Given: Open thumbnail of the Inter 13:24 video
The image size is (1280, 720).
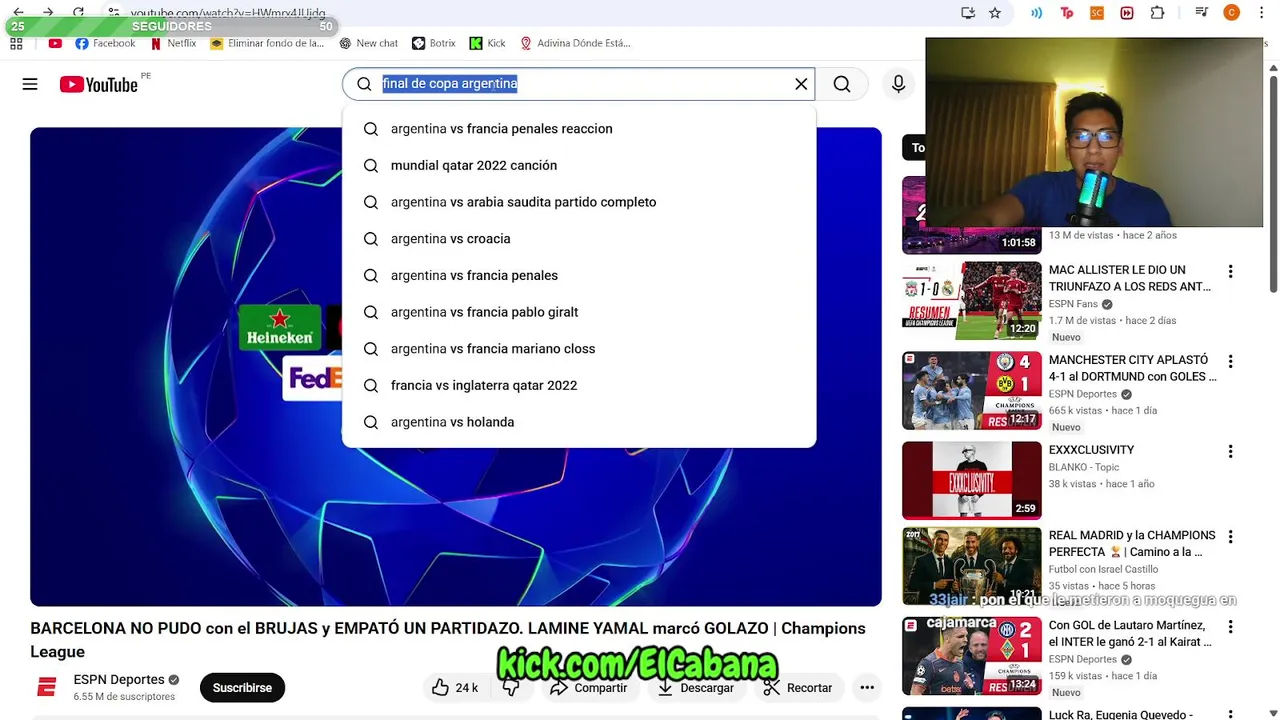Looking at the screenshot, I should pos(972,657).
